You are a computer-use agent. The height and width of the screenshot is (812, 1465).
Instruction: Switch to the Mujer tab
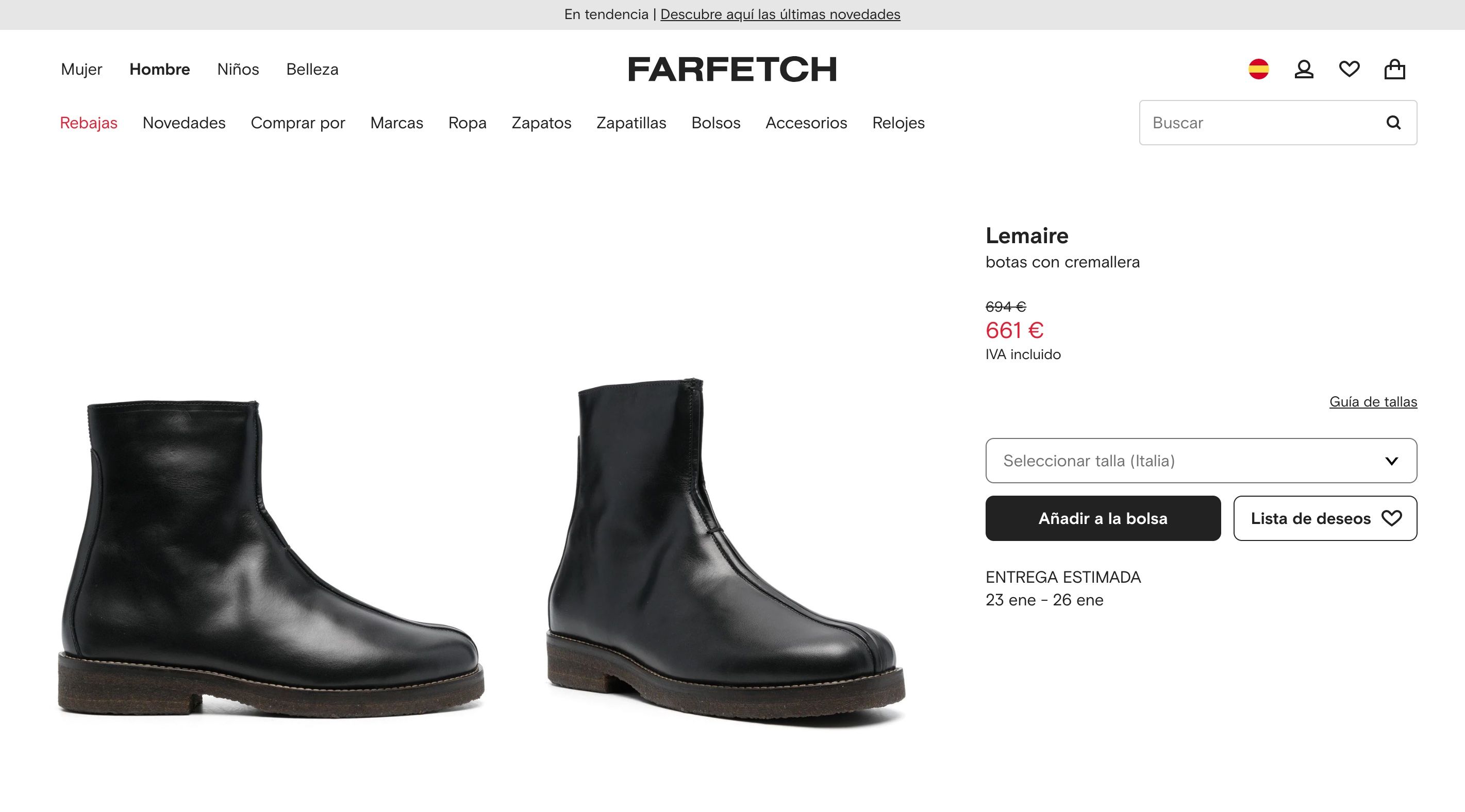coord(81,69)
